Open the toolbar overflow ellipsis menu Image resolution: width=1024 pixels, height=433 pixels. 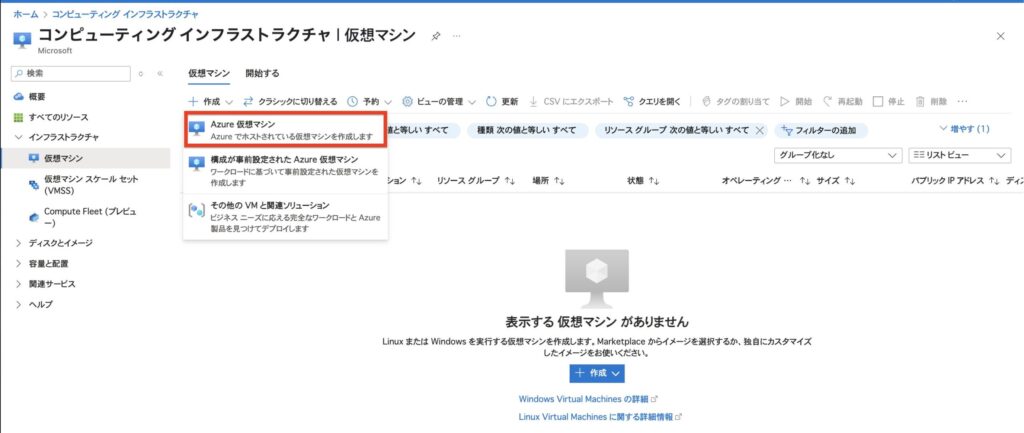tap(961, 102)
